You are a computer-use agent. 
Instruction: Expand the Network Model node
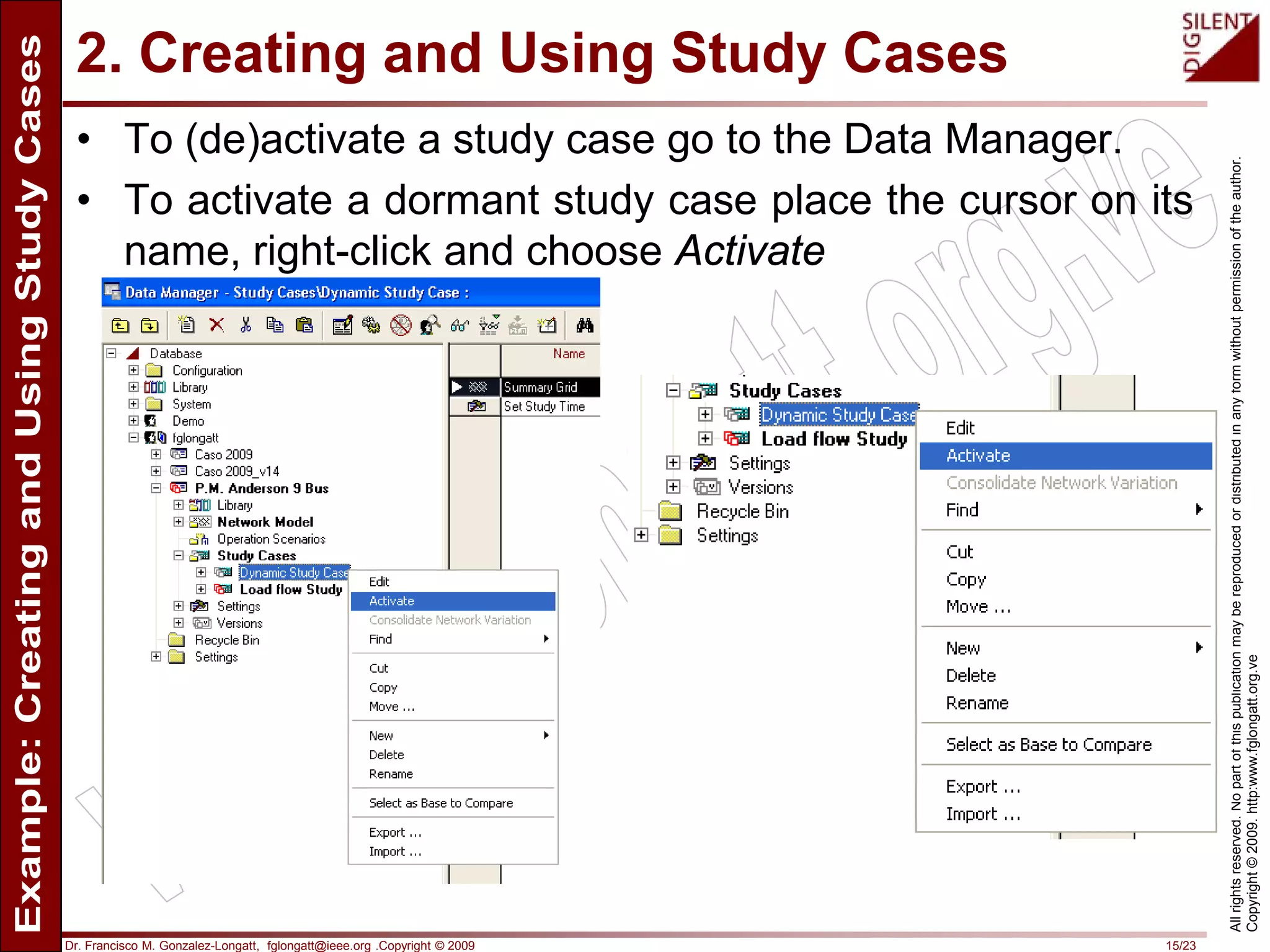click(179, 522)
